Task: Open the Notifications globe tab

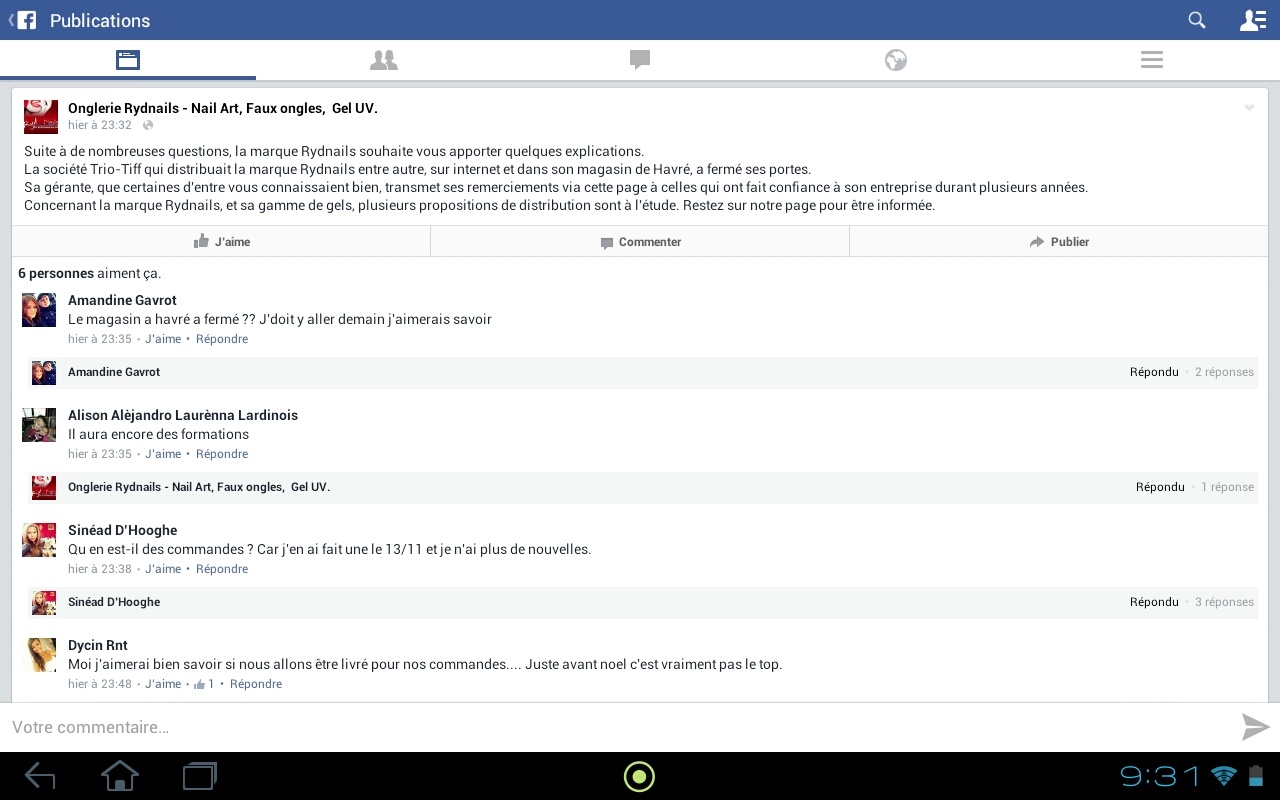Action: [x=895, y=60]
